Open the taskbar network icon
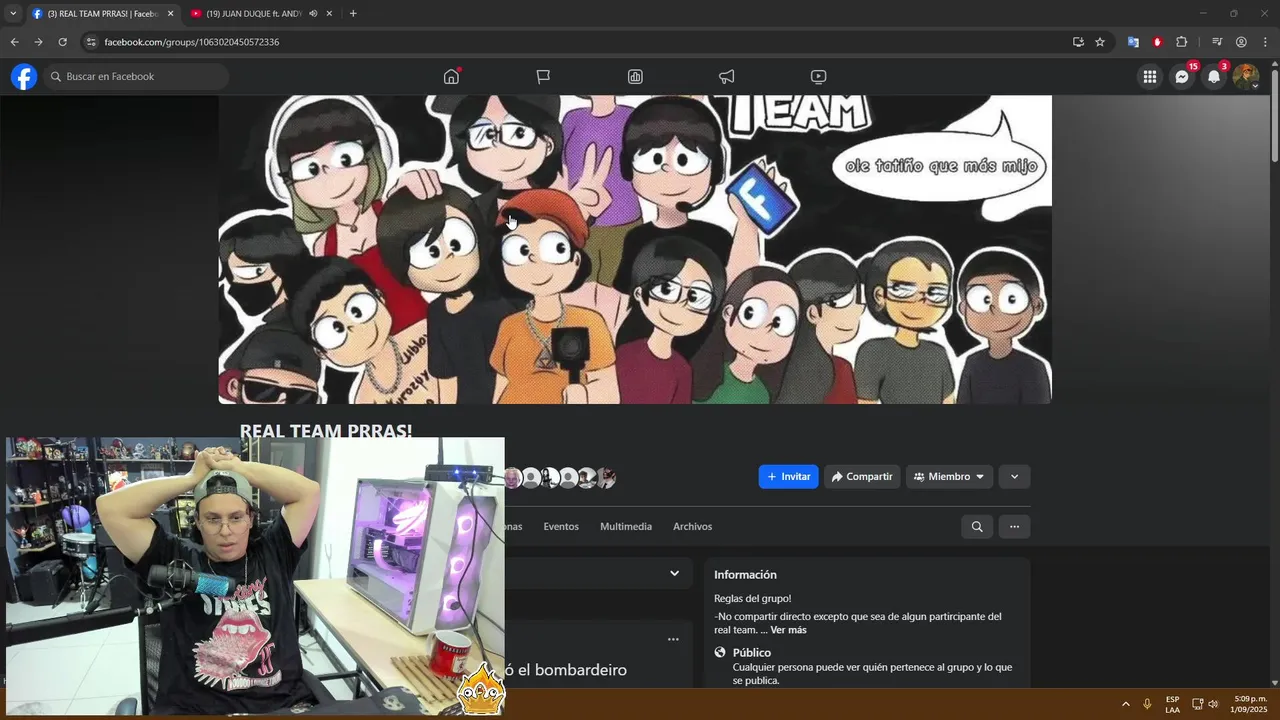Image resolution: width=1280 pixels, height=720 pixels. [1197, 704]
